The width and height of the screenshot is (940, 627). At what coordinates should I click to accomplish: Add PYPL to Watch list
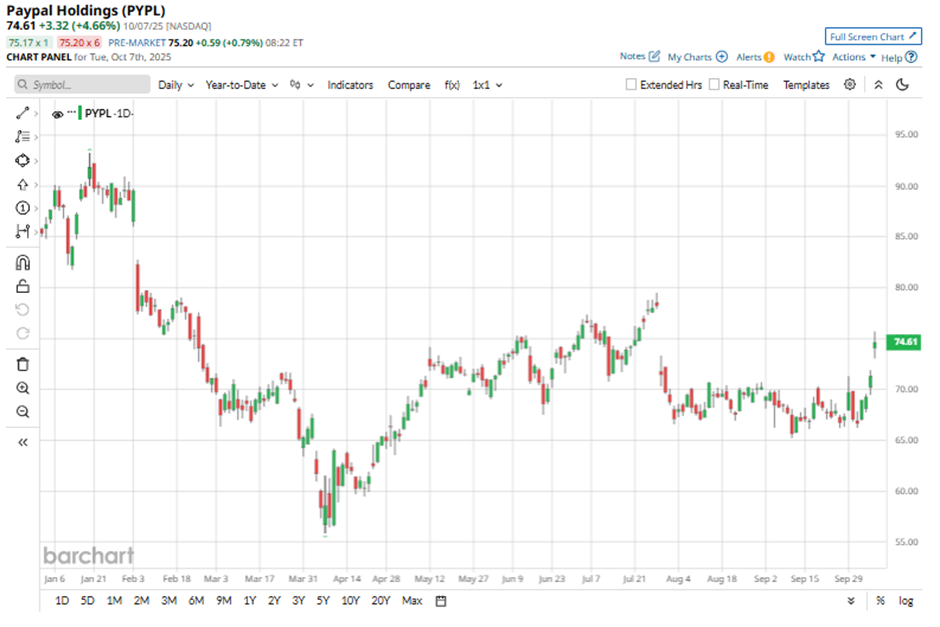pyautogui.click(x=804, y=57)
